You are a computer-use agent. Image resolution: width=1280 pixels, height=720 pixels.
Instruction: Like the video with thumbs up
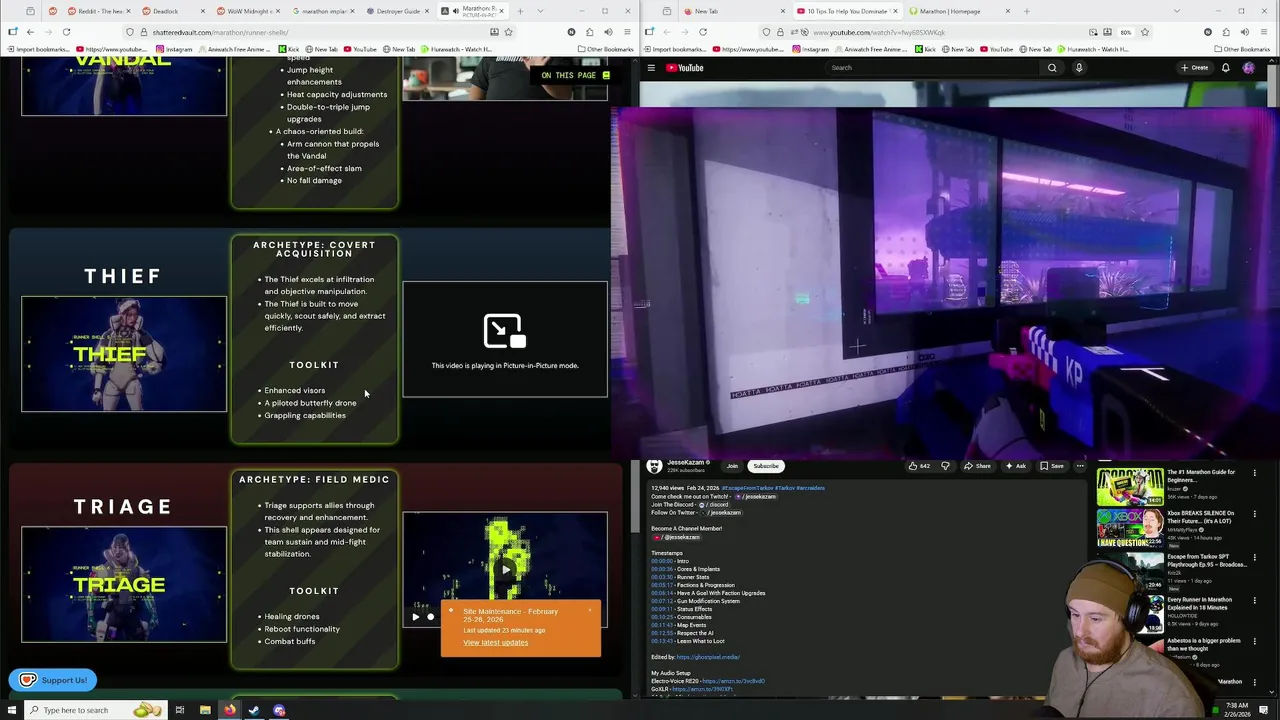point(919,466)
